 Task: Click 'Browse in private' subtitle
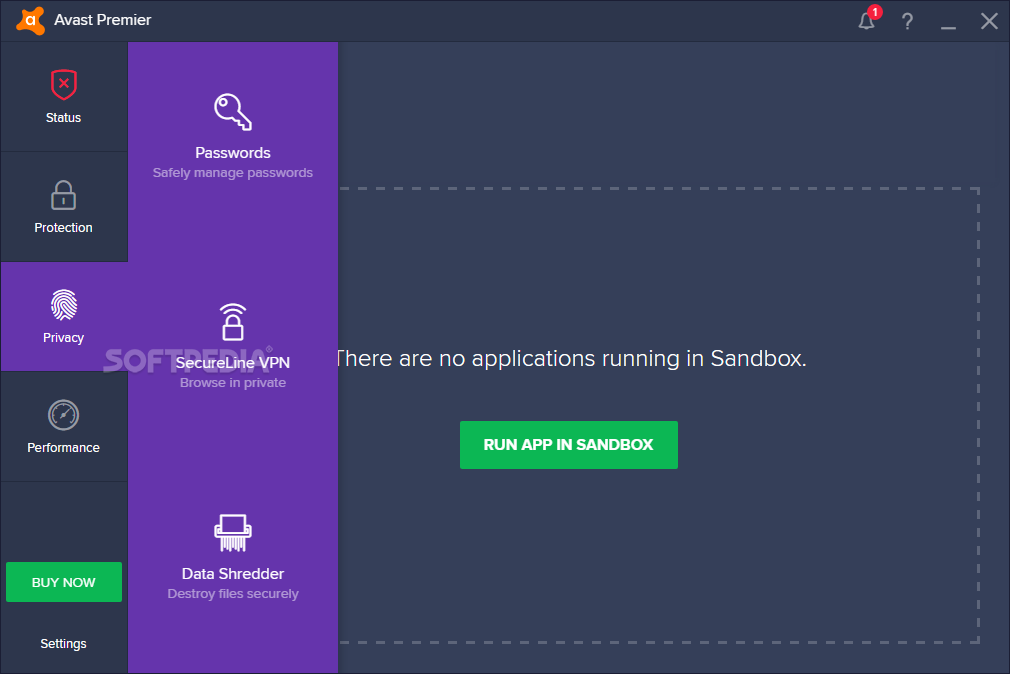point(233,383)
